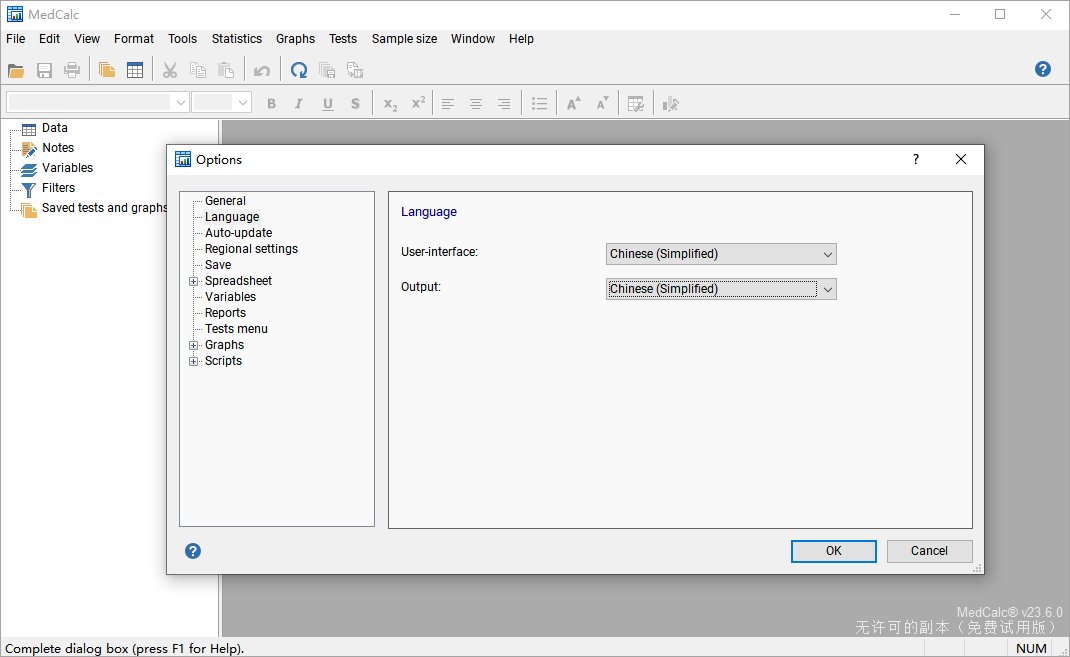The height and width of the screenshot is (657, 1070).
Task: Open the Statistics menu
Action: [x=237, y=39]
